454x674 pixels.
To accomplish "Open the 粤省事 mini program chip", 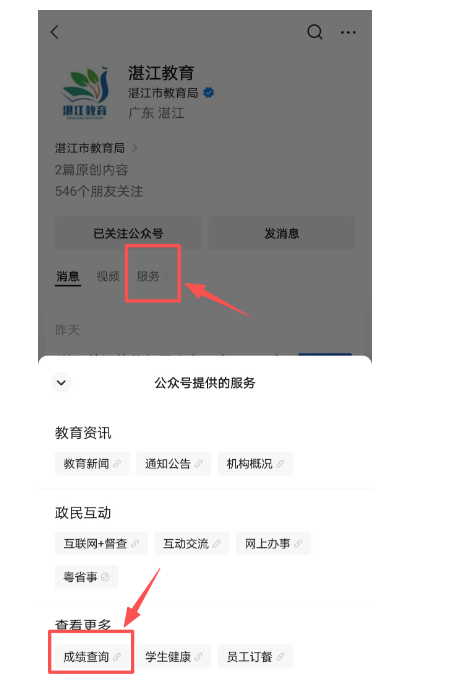I will point(86,576).
